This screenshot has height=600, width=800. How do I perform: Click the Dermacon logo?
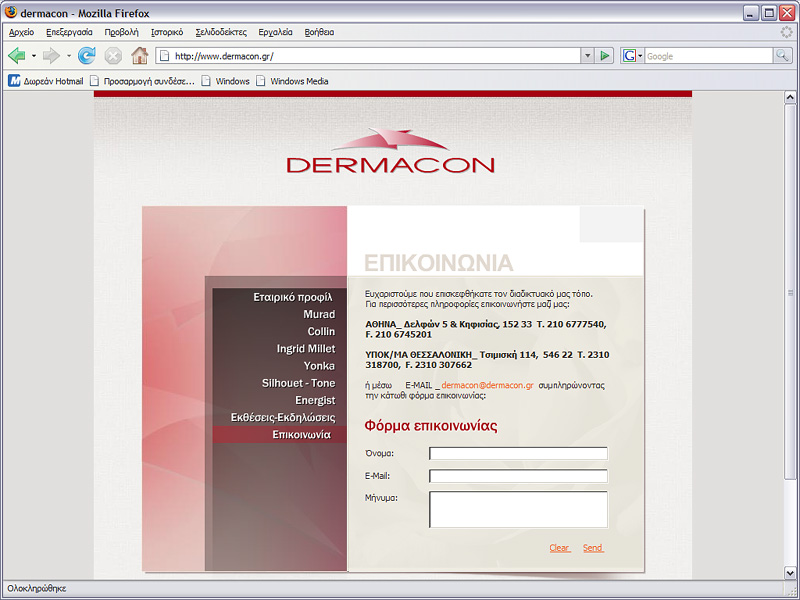[x=391, y=151]
